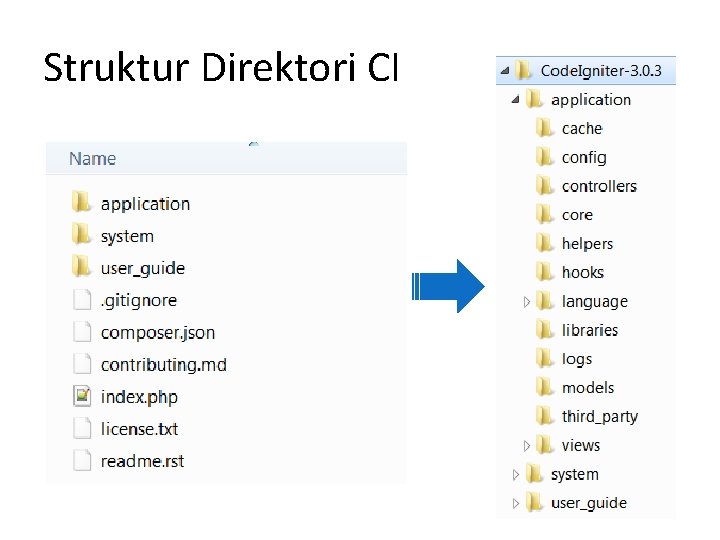Click the .gitignore file icon

coord(82,300)
